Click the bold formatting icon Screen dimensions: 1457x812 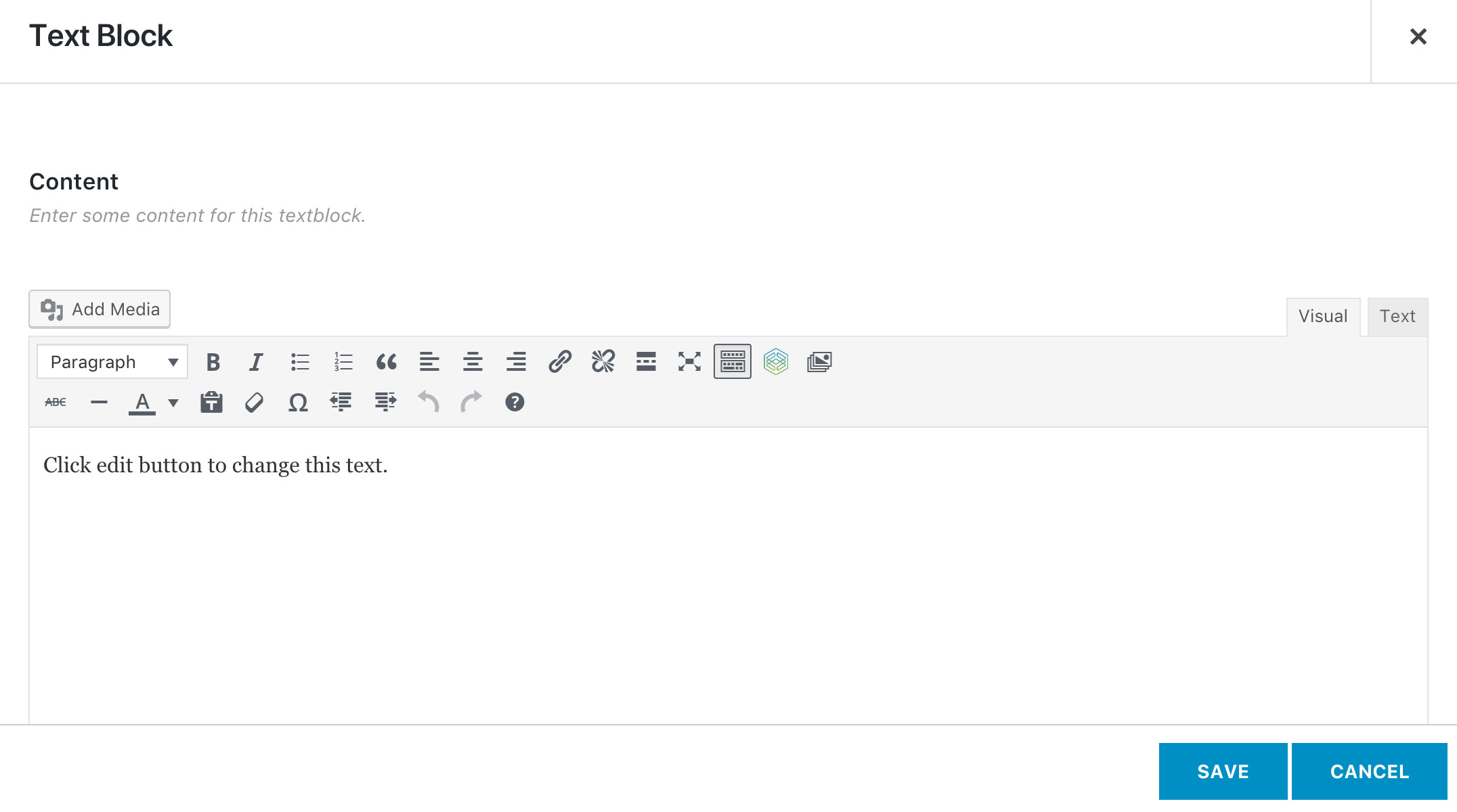(213, 361)
